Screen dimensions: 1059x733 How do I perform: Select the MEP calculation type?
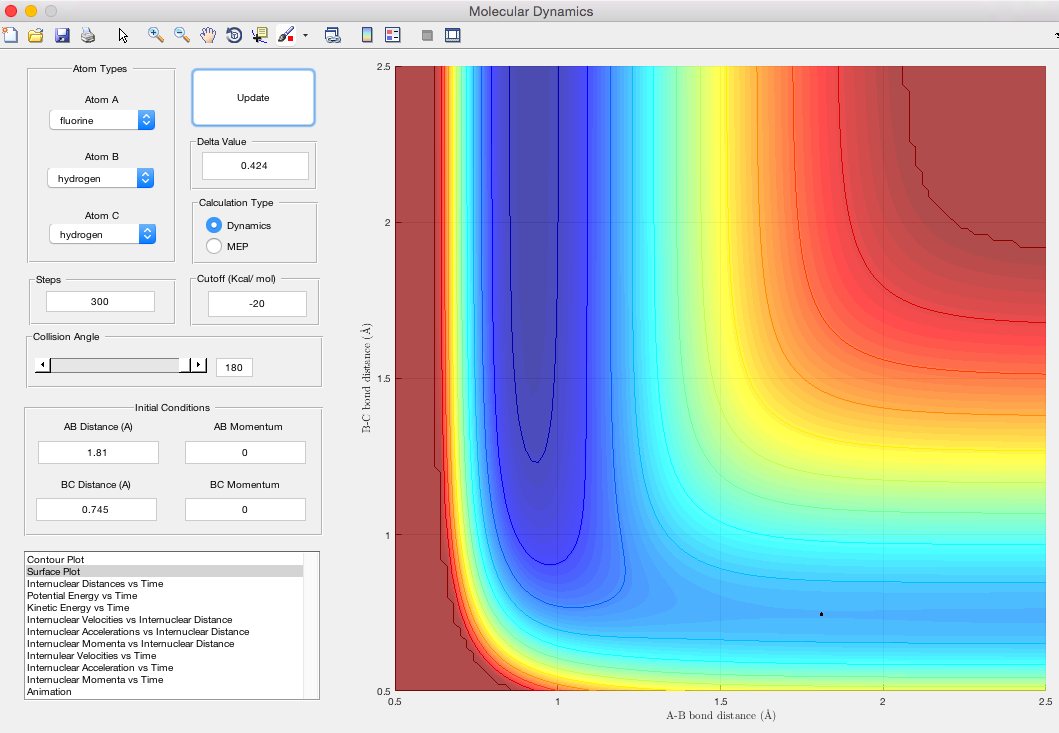[214, 246]
